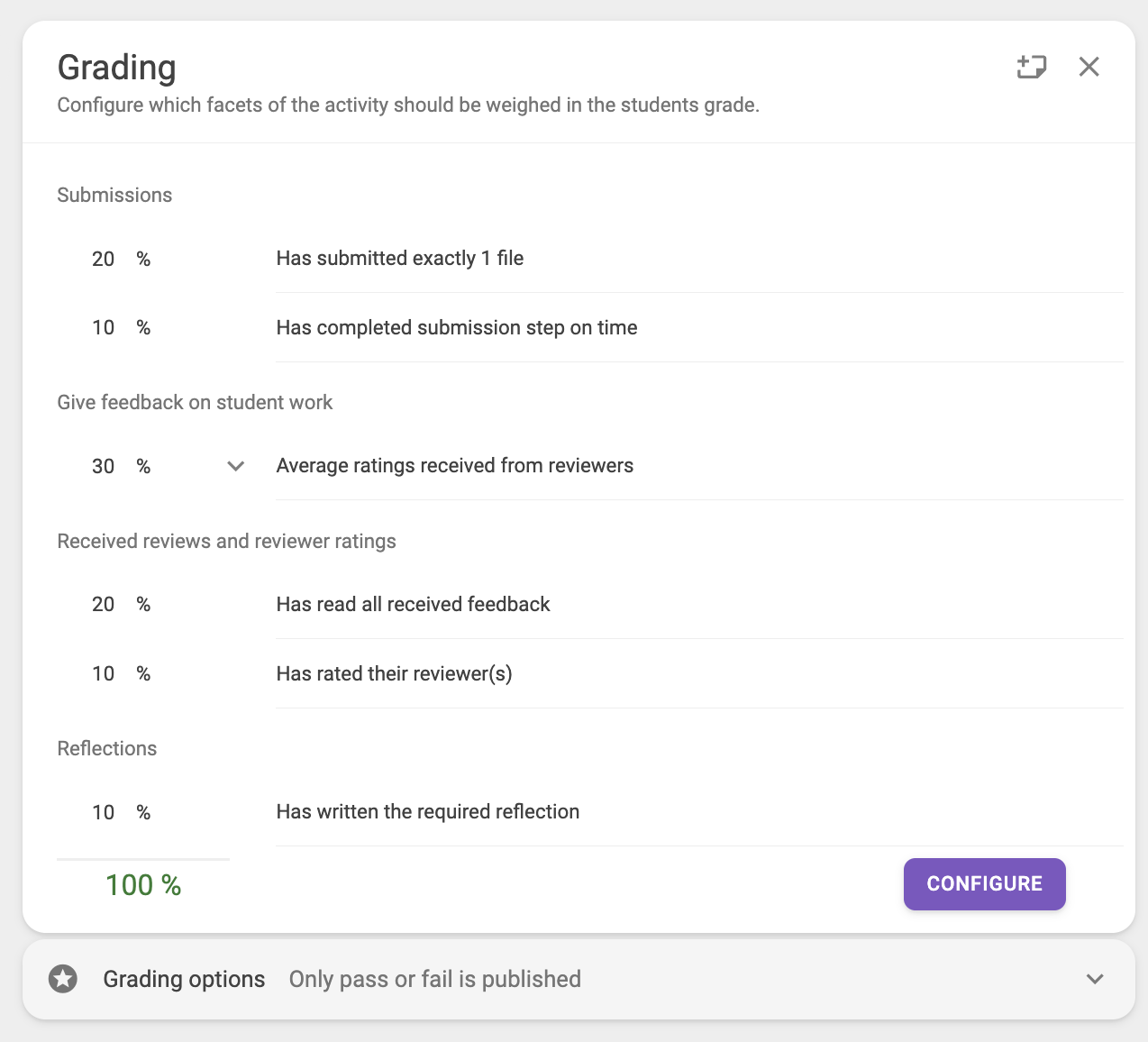Edit the 20% weight for exactly 1 file
The height and width of the screenshot is (1042, 1148).
pyautogui.click(x=105, y=260)
